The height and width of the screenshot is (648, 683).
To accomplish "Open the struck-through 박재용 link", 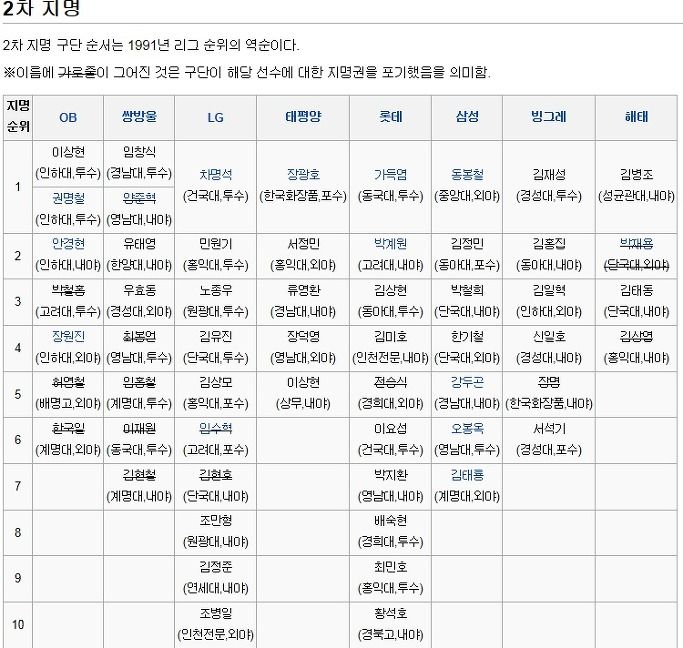I will 636,244.
